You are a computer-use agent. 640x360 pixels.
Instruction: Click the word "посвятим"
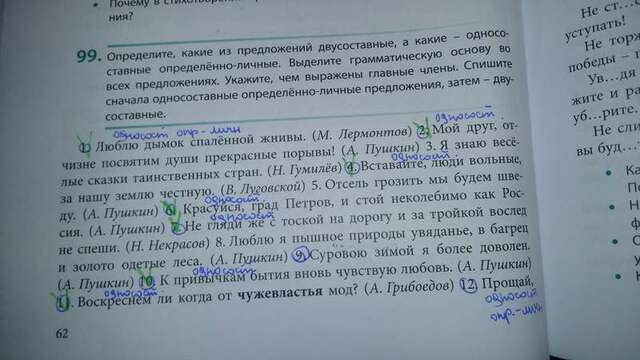tap(131, 161)
